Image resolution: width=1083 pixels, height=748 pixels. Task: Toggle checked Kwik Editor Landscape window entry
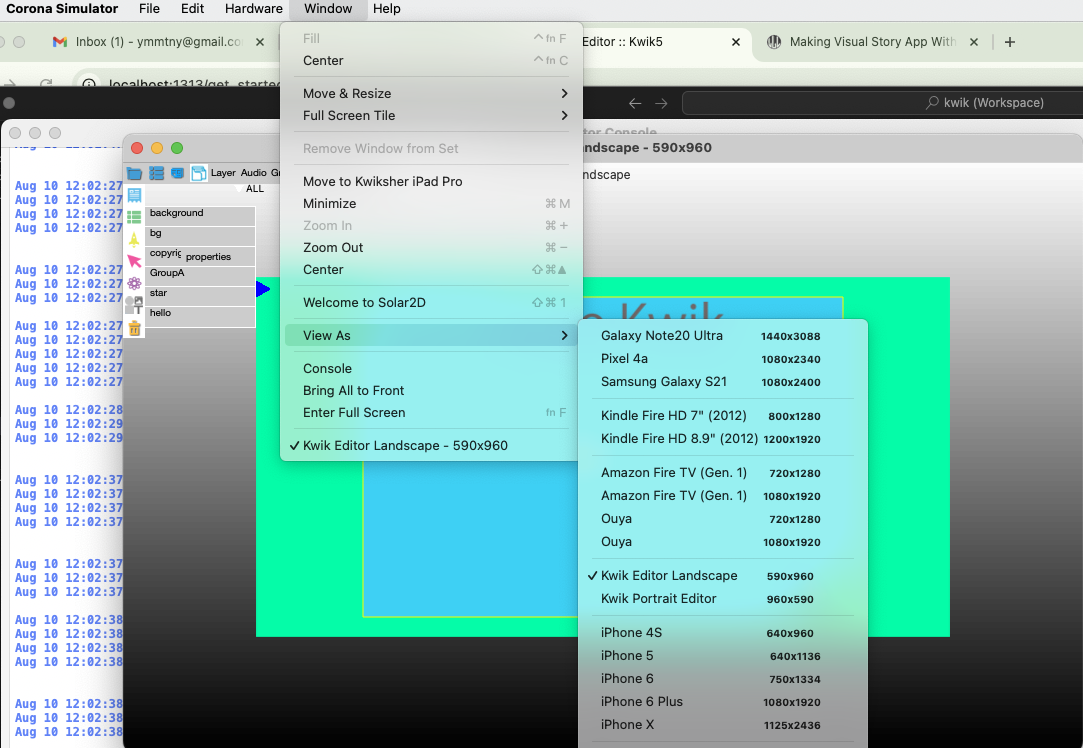432,445
